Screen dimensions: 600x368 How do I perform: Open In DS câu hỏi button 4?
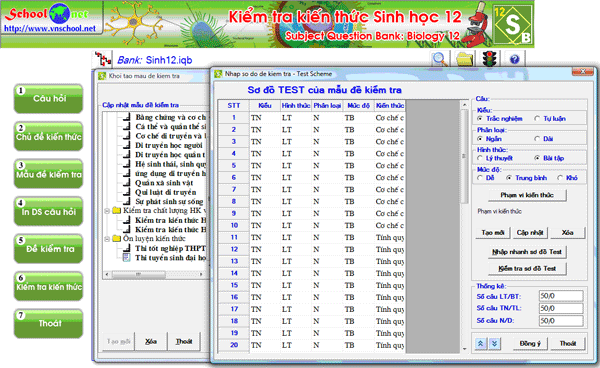point(49,211)
